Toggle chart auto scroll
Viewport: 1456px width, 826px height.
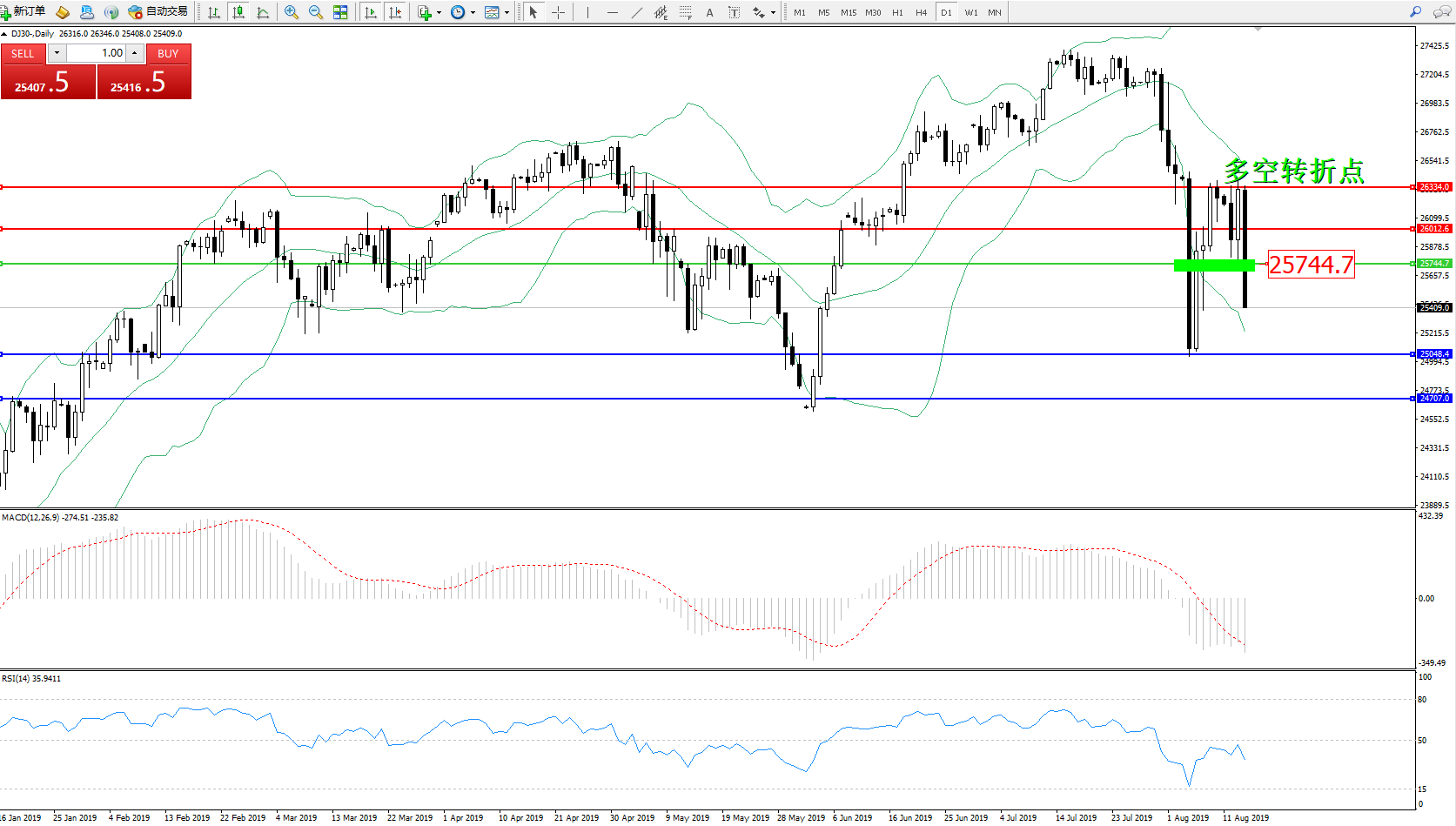point(371,12)
